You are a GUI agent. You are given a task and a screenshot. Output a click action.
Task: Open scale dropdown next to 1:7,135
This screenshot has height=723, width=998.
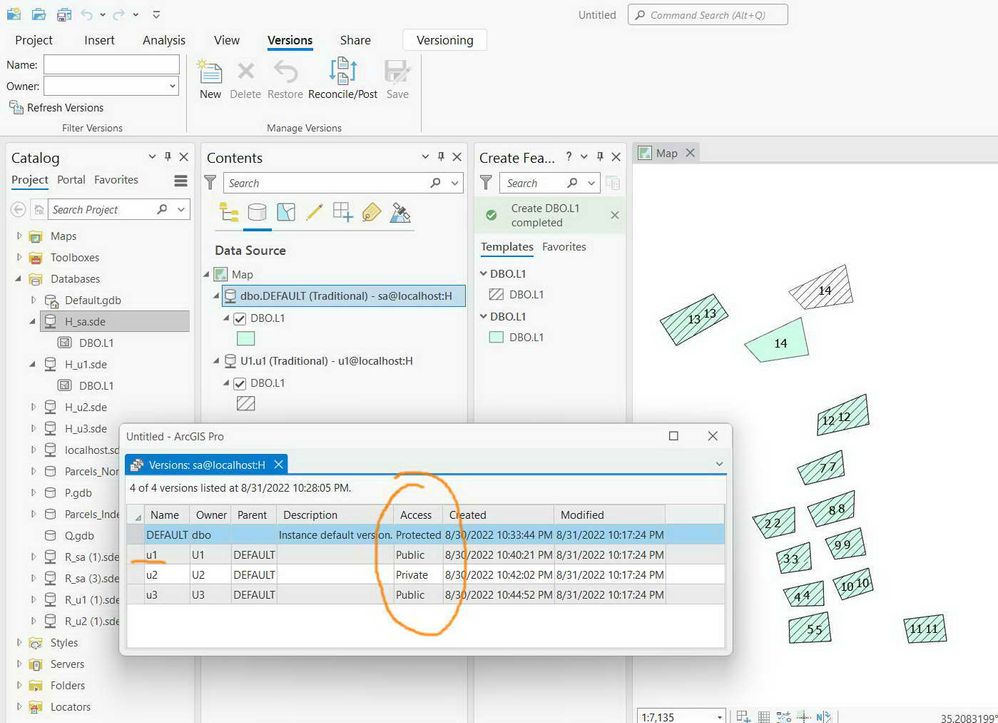point(719,717)
